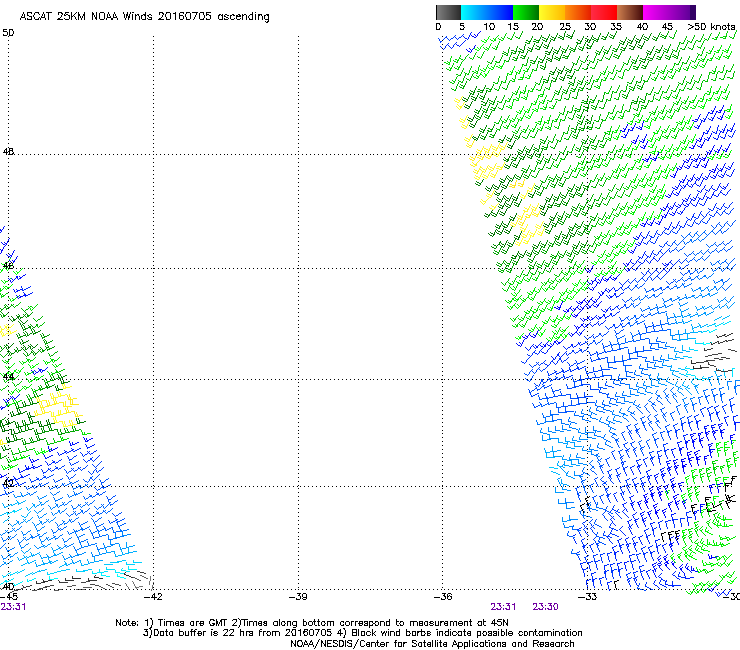Select the magenta-purple 40-50 knots color bar segment

(669, 12)
